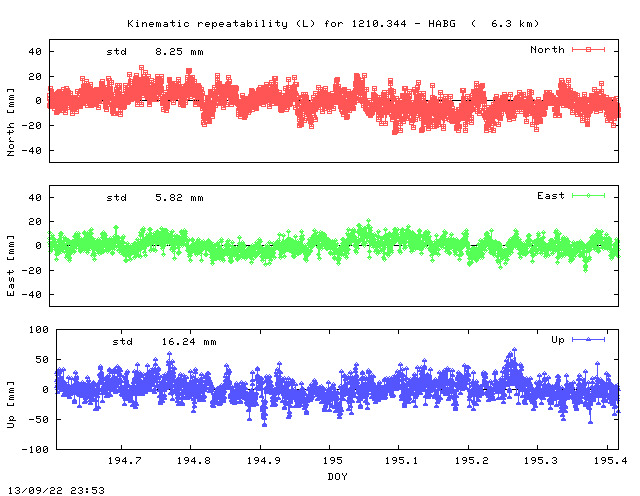The height and width of the screenshot is (496, 640).
Task: Click the Up legend blue line marker
Action: click(x=588, y=339)
